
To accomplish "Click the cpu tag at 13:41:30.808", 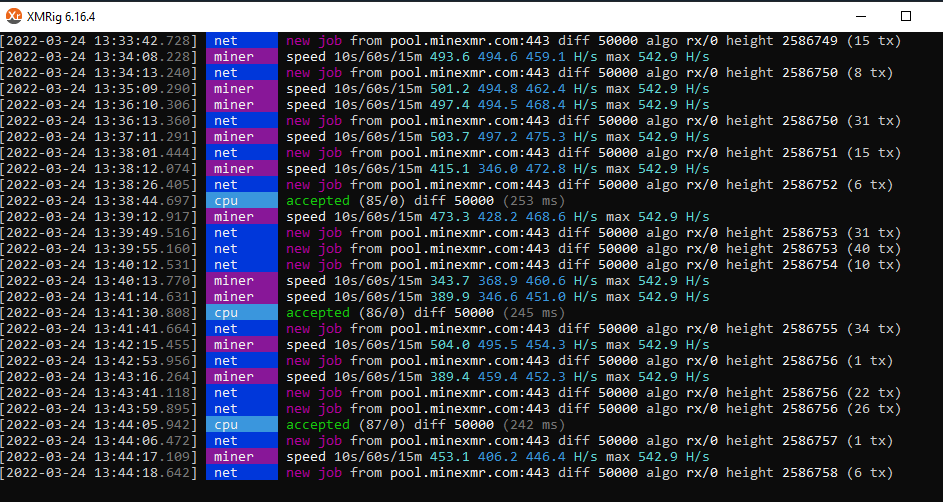I will 242,313.
